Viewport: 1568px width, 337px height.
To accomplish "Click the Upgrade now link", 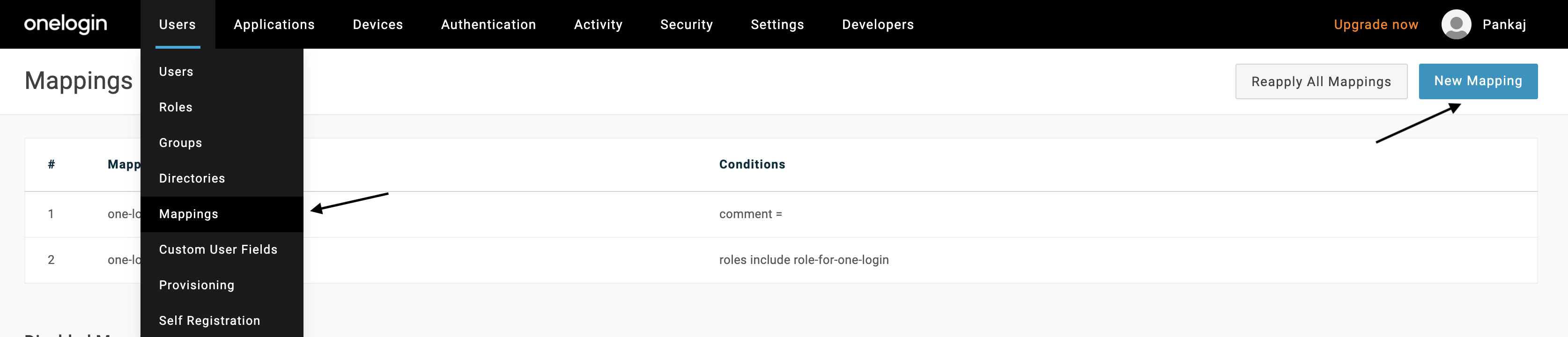I will tap(1376, 24).
